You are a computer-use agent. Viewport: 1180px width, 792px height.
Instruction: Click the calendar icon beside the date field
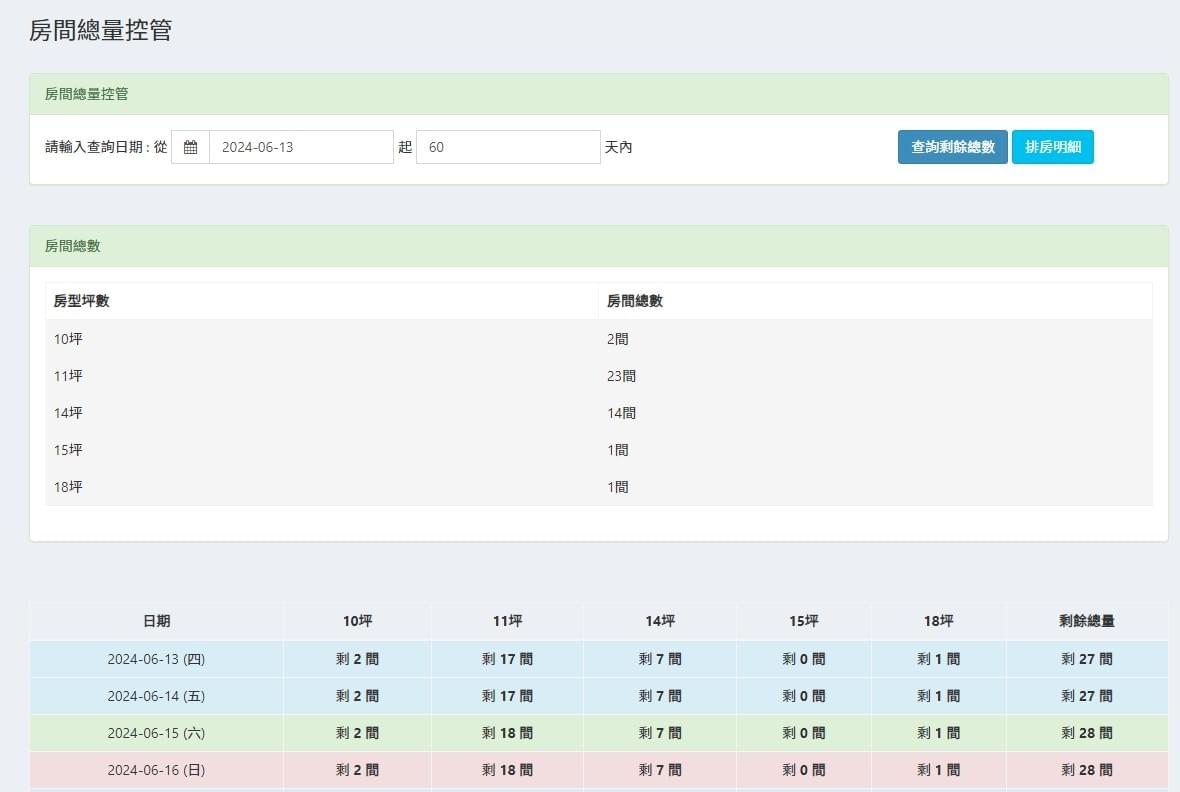coord(190,147)
